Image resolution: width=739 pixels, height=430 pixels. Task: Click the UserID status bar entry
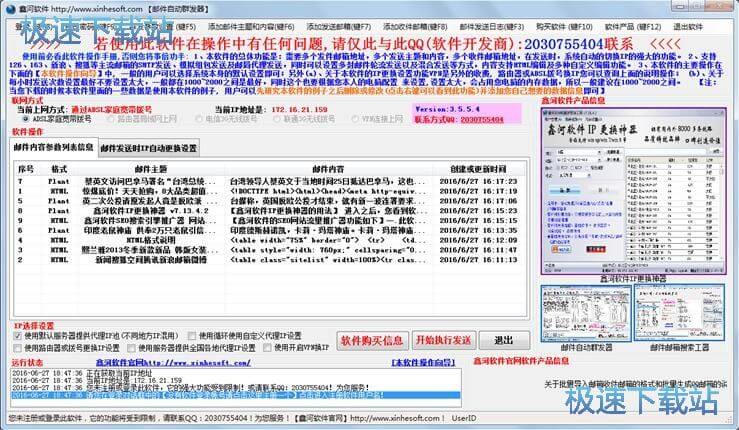coord(464,418)
